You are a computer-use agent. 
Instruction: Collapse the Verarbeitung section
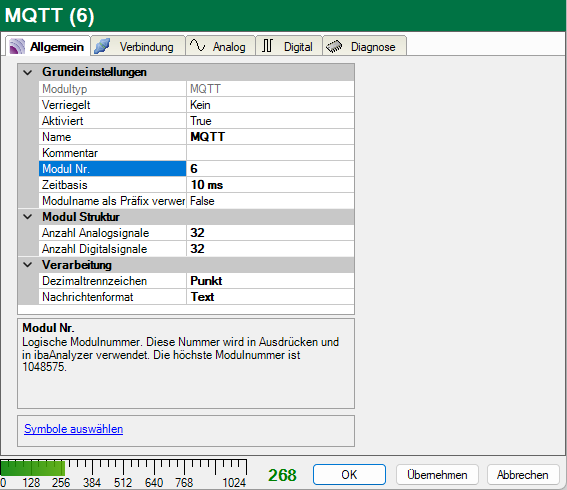click(x=27, y=265)
